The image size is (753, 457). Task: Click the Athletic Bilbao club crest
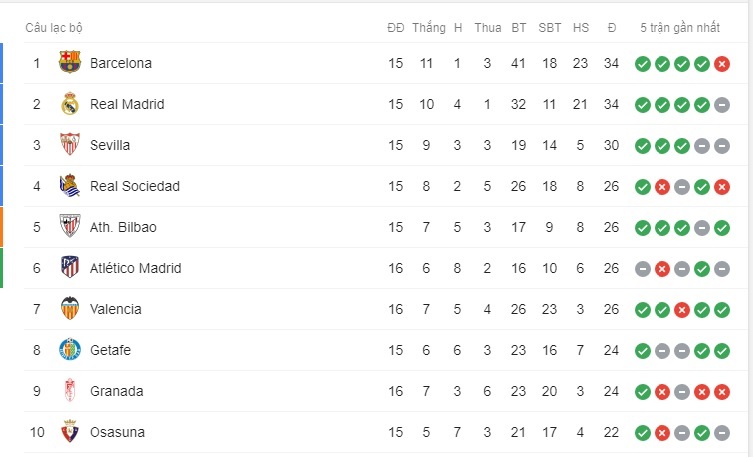[70, 227]
